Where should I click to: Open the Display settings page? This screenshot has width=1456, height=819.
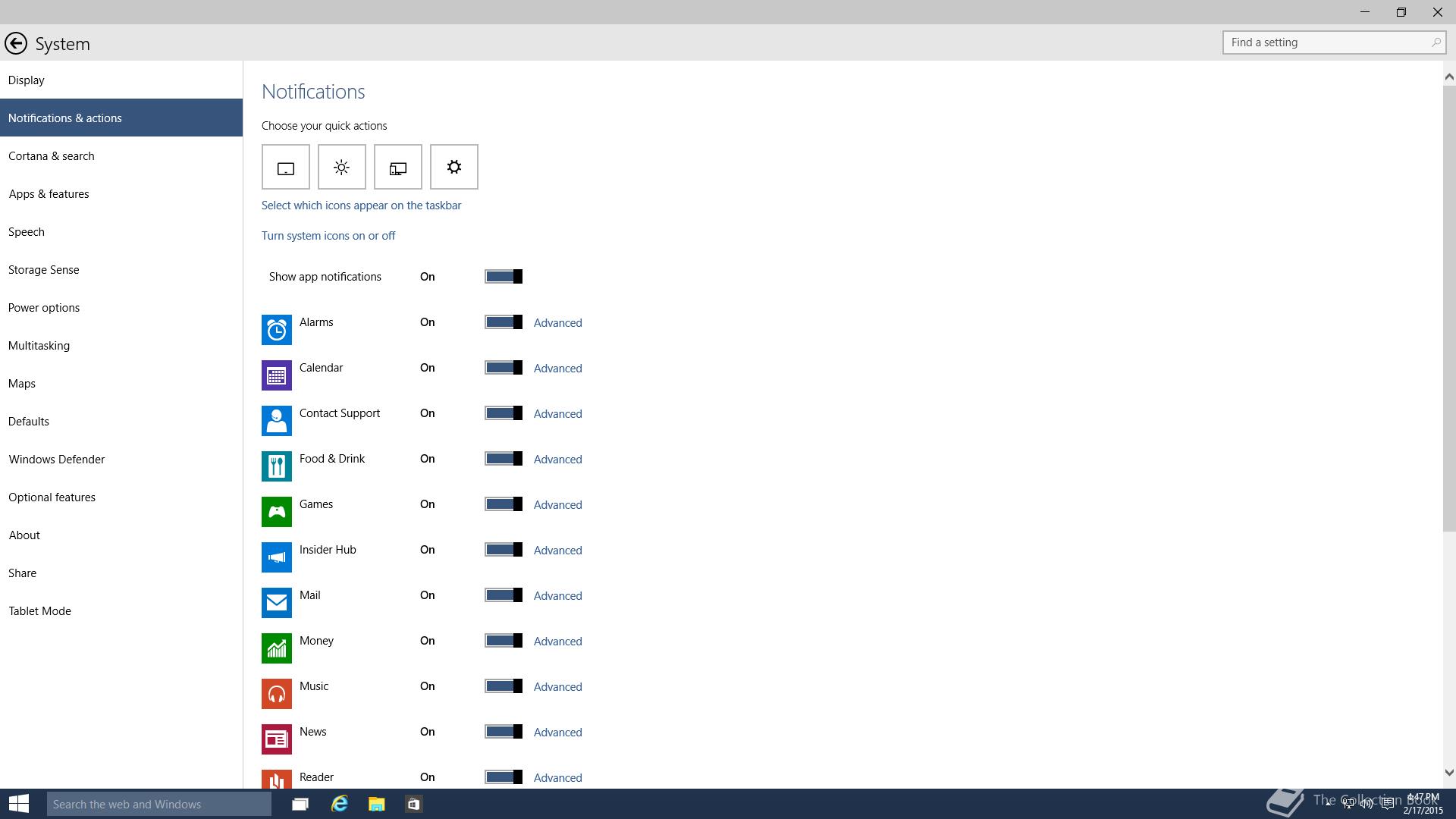click(121, 80)
